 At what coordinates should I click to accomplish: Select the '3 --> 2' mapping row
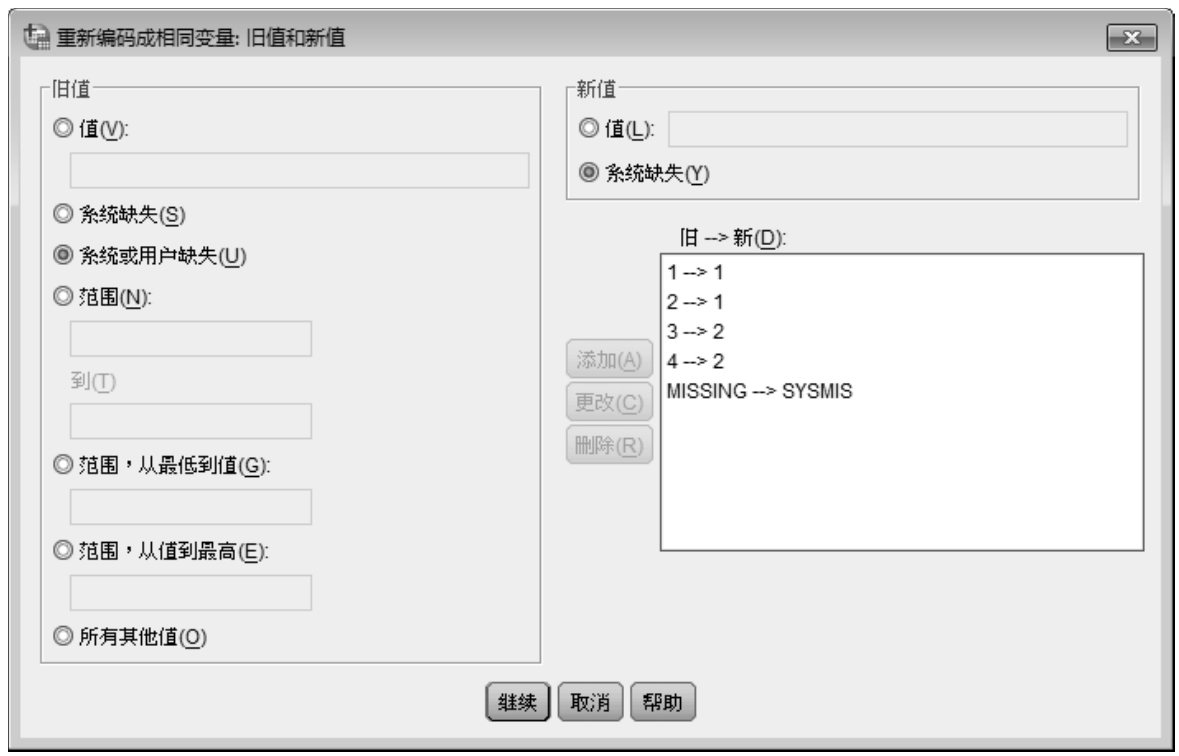pyautogui.click(x=902, y=332)
